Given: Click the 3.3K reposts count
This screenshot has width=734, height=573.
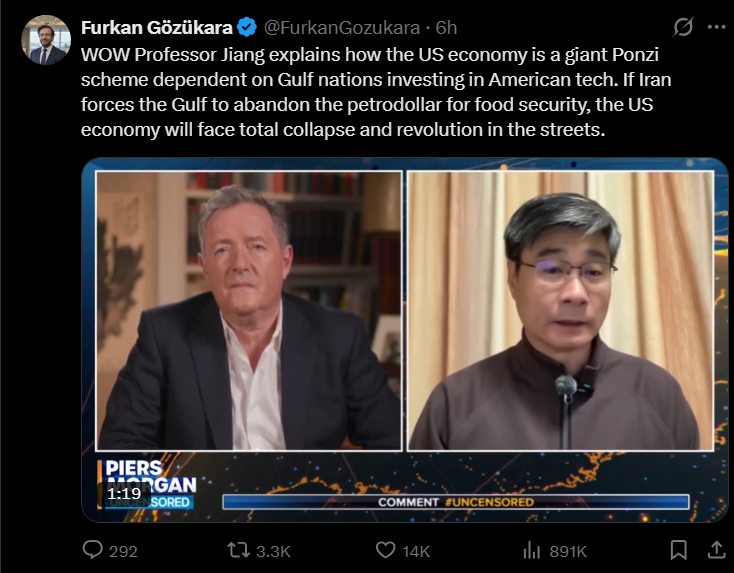Looking at the screenshot, I should point(273,551).
